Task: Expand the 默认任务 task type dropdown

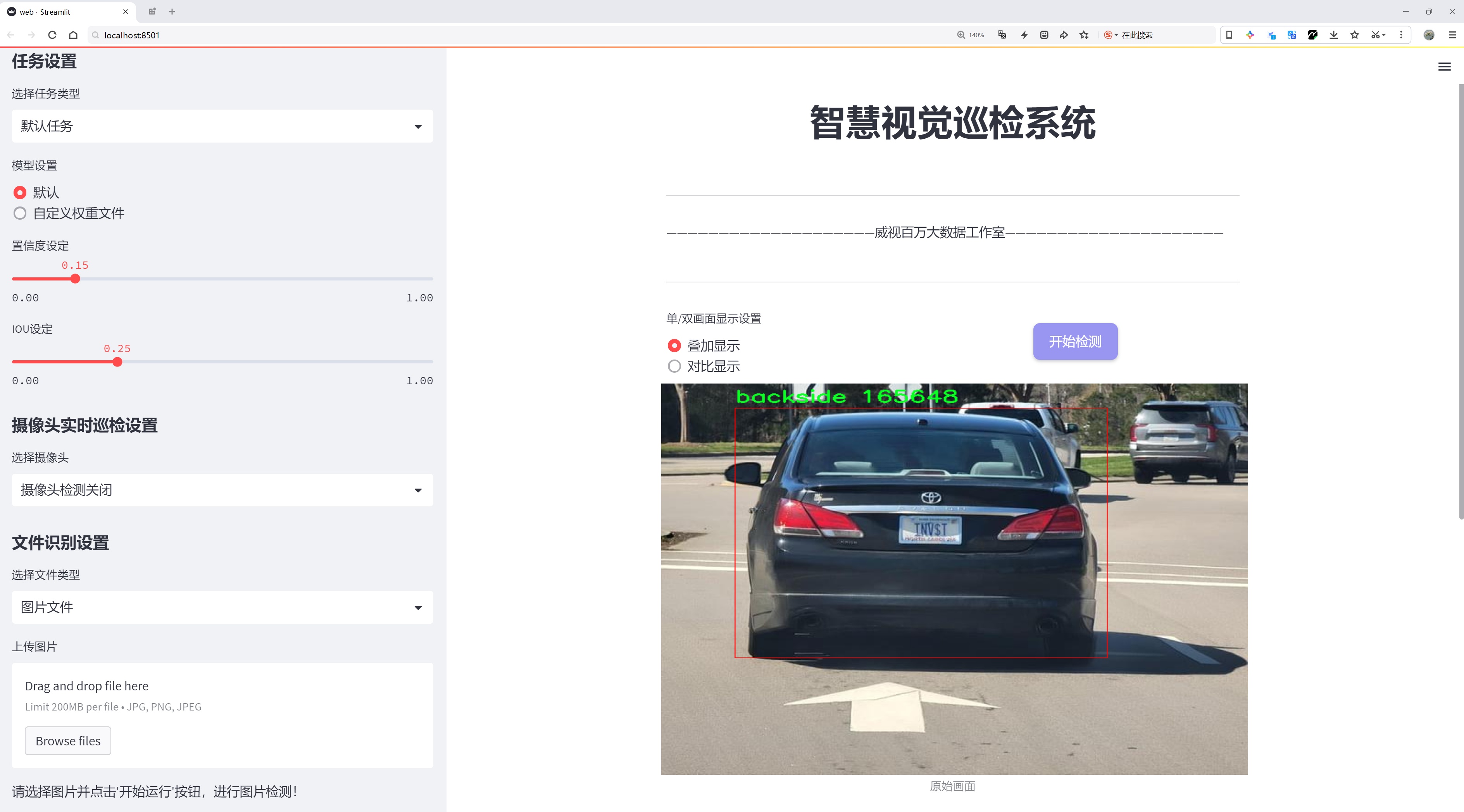Action: (222, 126)
